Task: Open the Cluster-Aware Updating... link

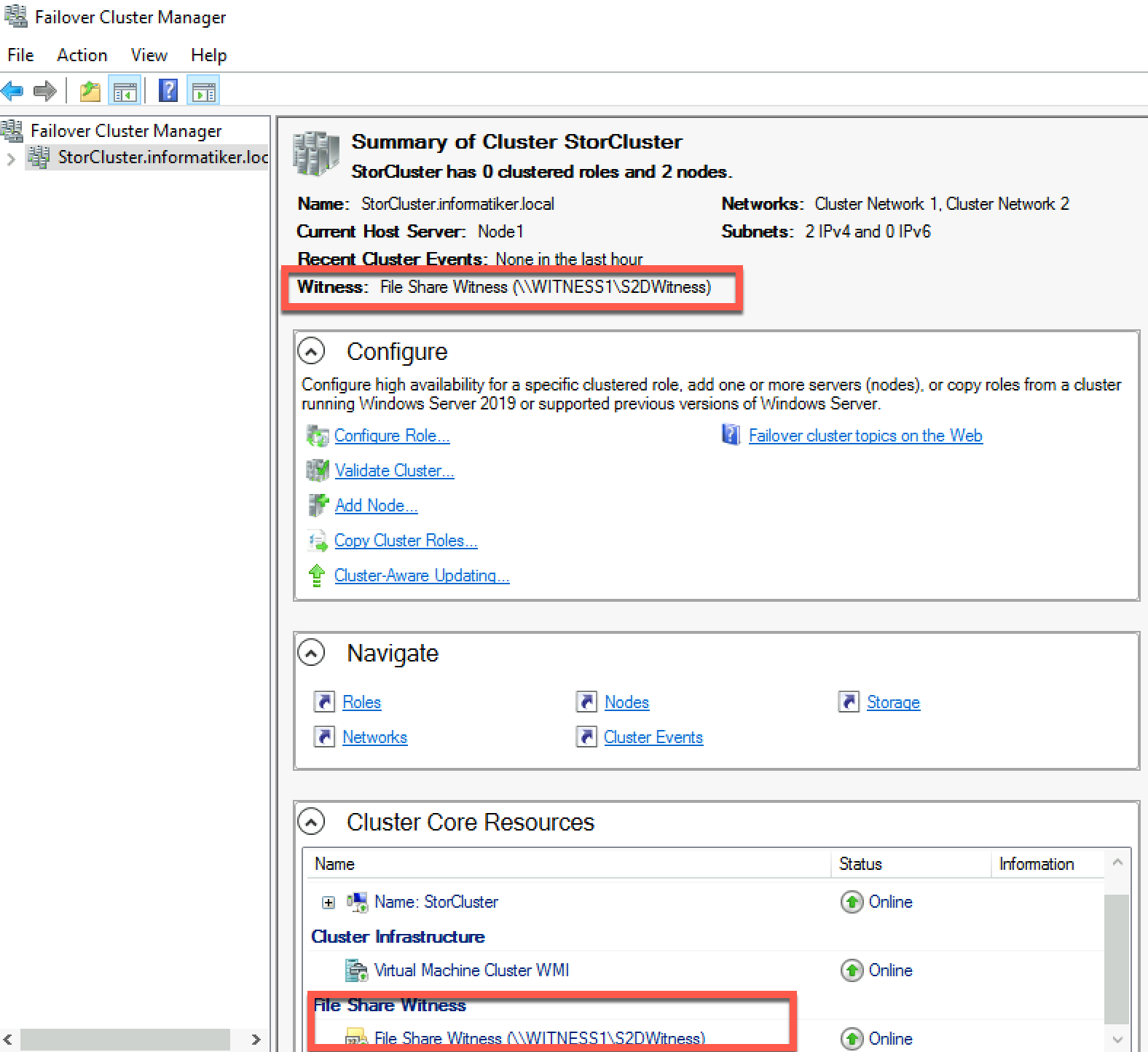Action: tap(422, 576)
